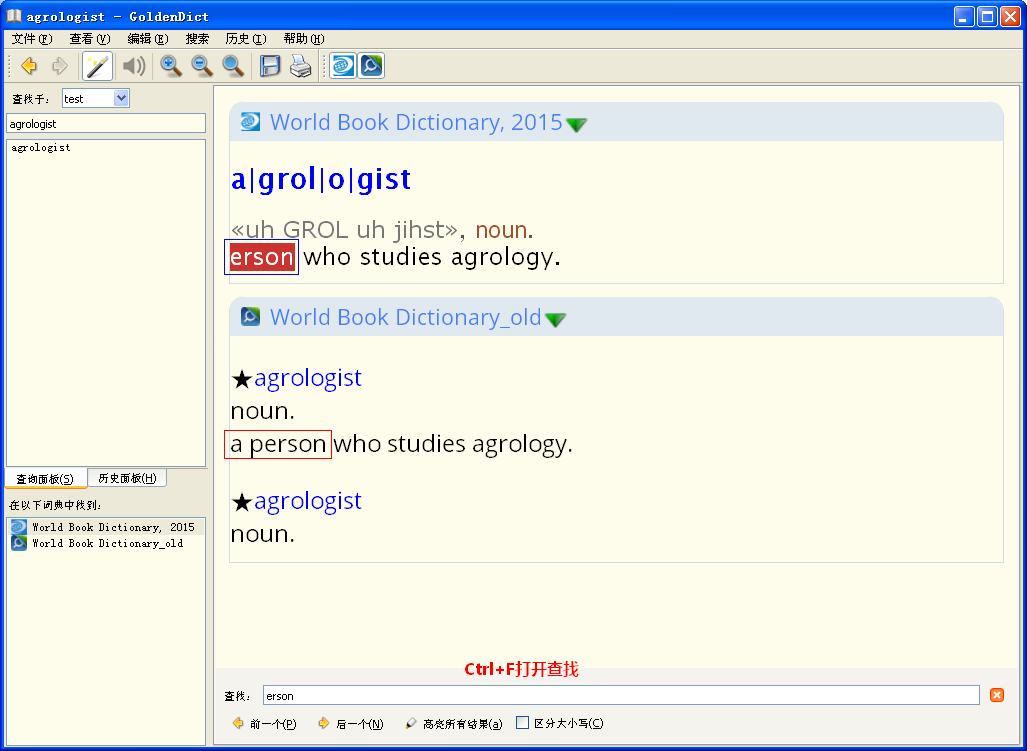Toggle the World Book old dictionary toolbar icon
1027x751 pixels.
click(371, 65)
